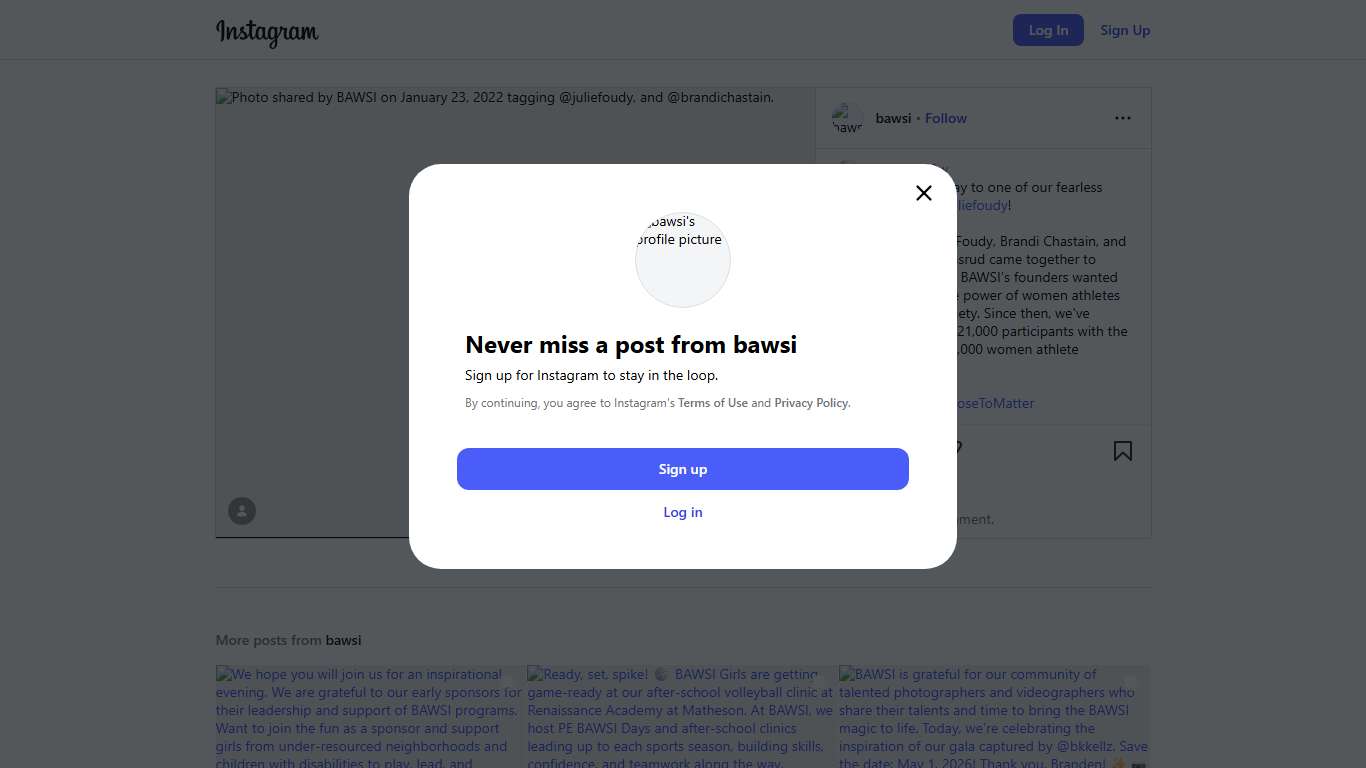Viewport: 1366px width, 768px height.
Task: Open the Terms of Use link
Action: coord(712,403)
